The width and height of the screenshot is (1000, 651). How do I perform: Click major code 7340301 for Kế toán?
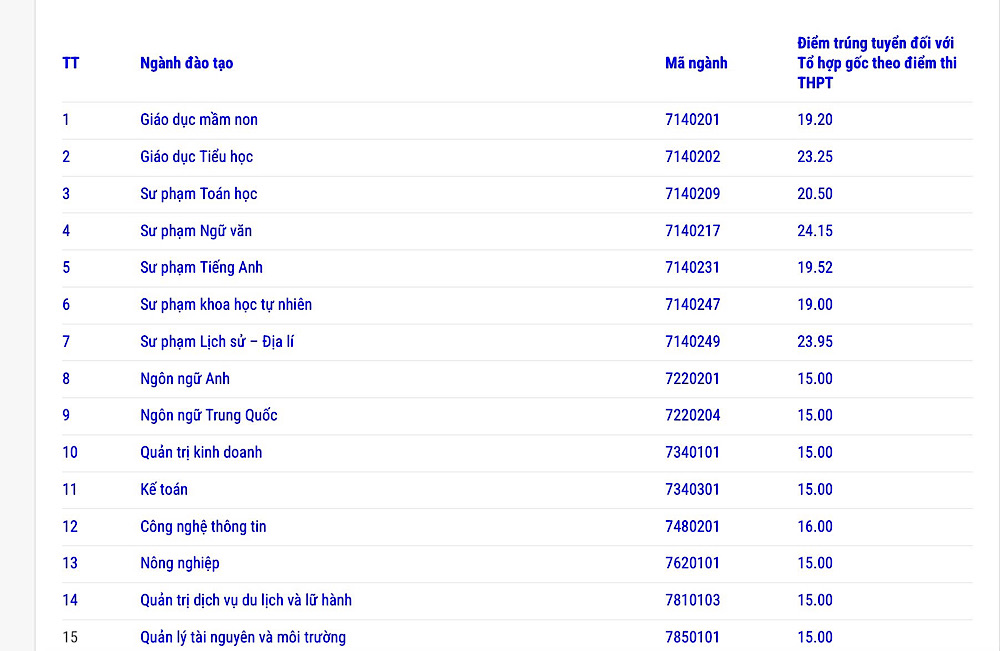coord(692,490)
